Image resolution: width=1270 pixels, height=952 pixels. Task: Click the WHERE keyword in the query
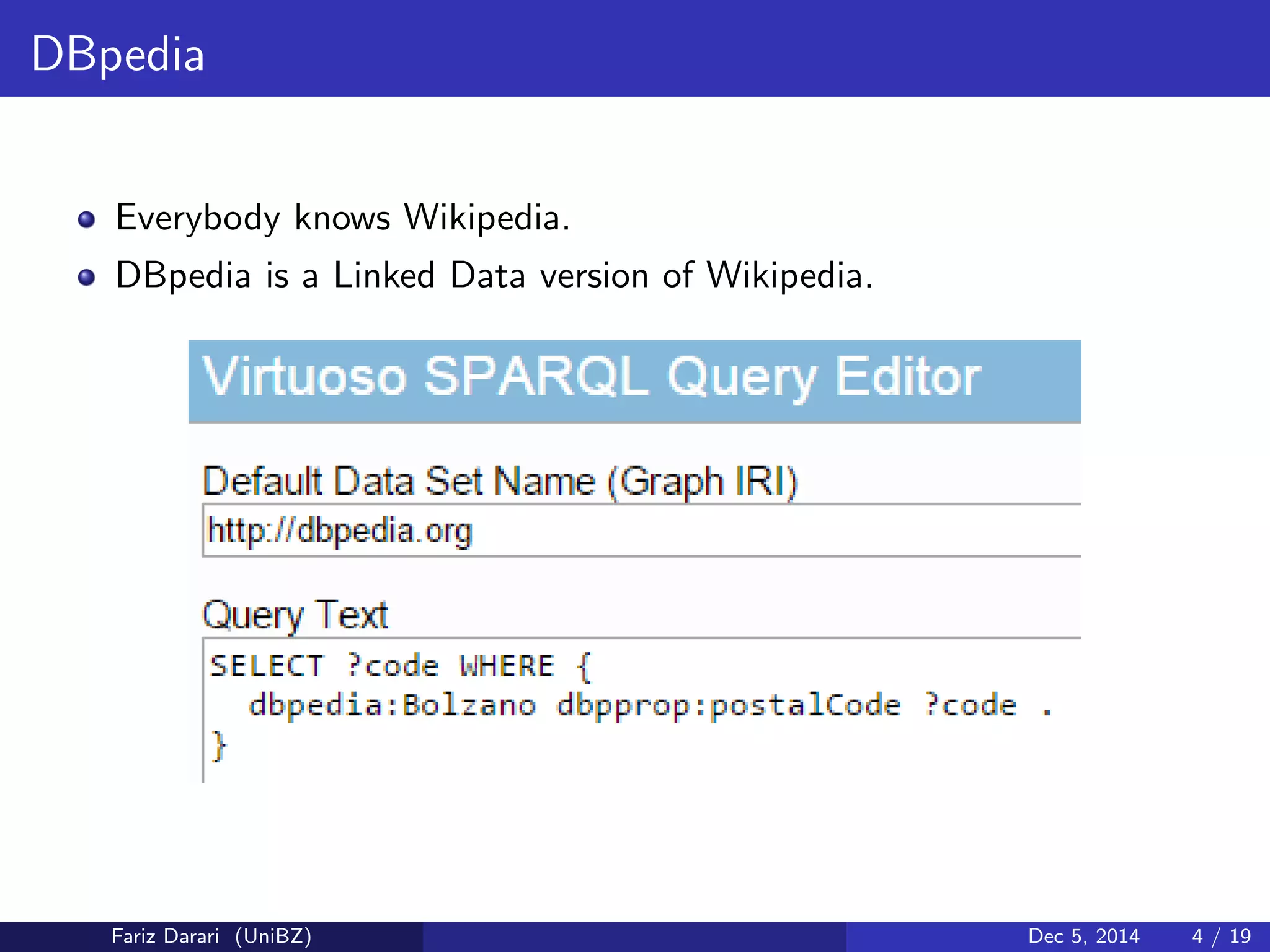pyautogui.click(x=507, y=666)
